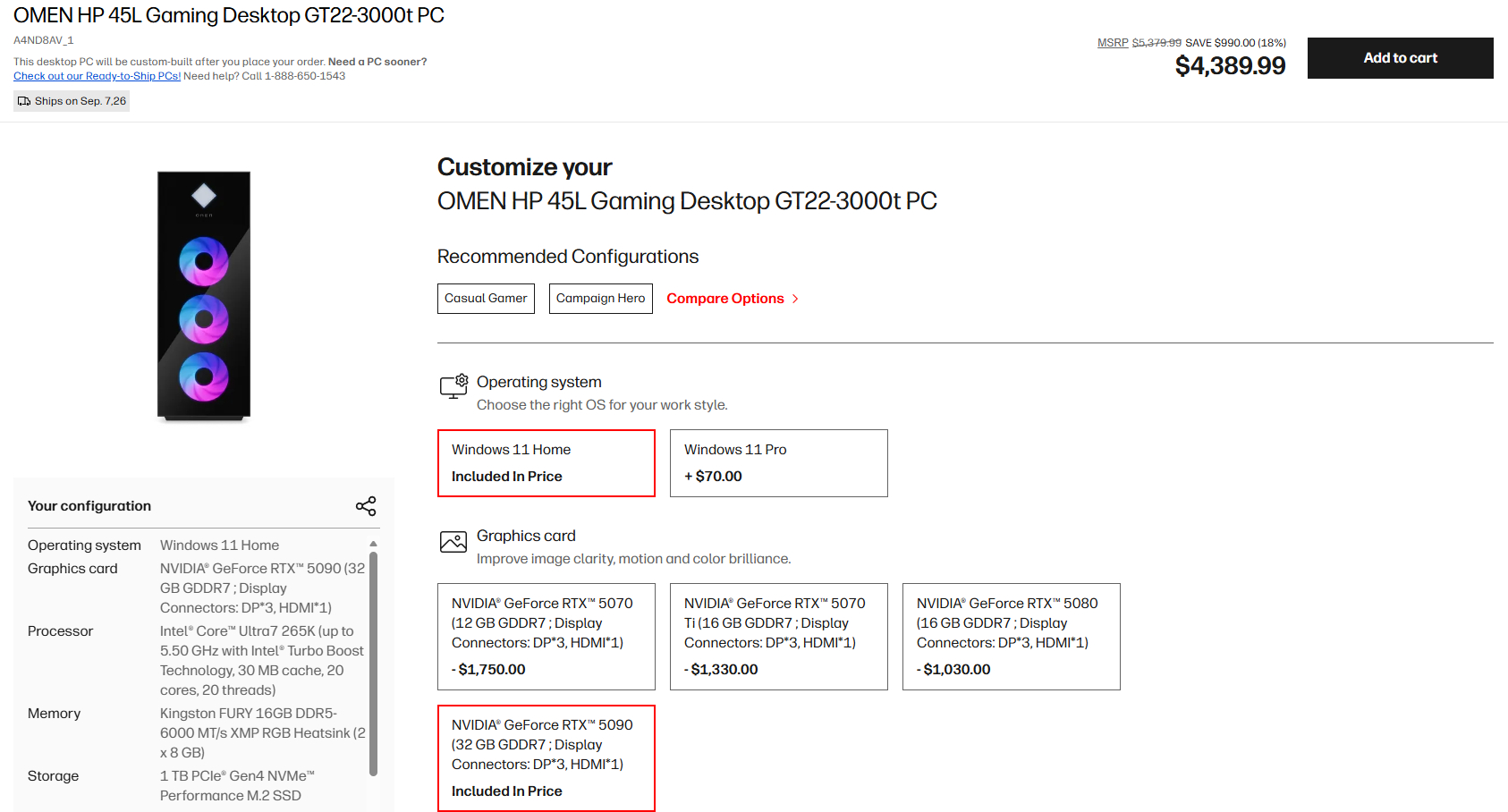
Task: Click the Operating system row in configuration
Action: (197, 546)
